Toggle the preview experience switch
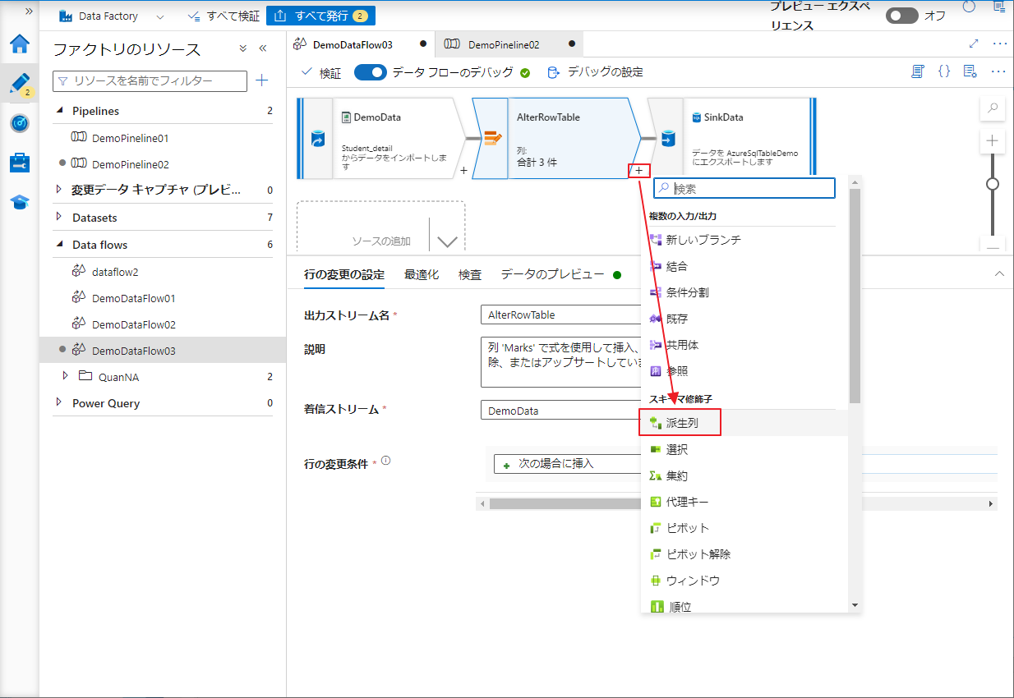Viewport: 1014px width, 698px height. coord(901,16)
